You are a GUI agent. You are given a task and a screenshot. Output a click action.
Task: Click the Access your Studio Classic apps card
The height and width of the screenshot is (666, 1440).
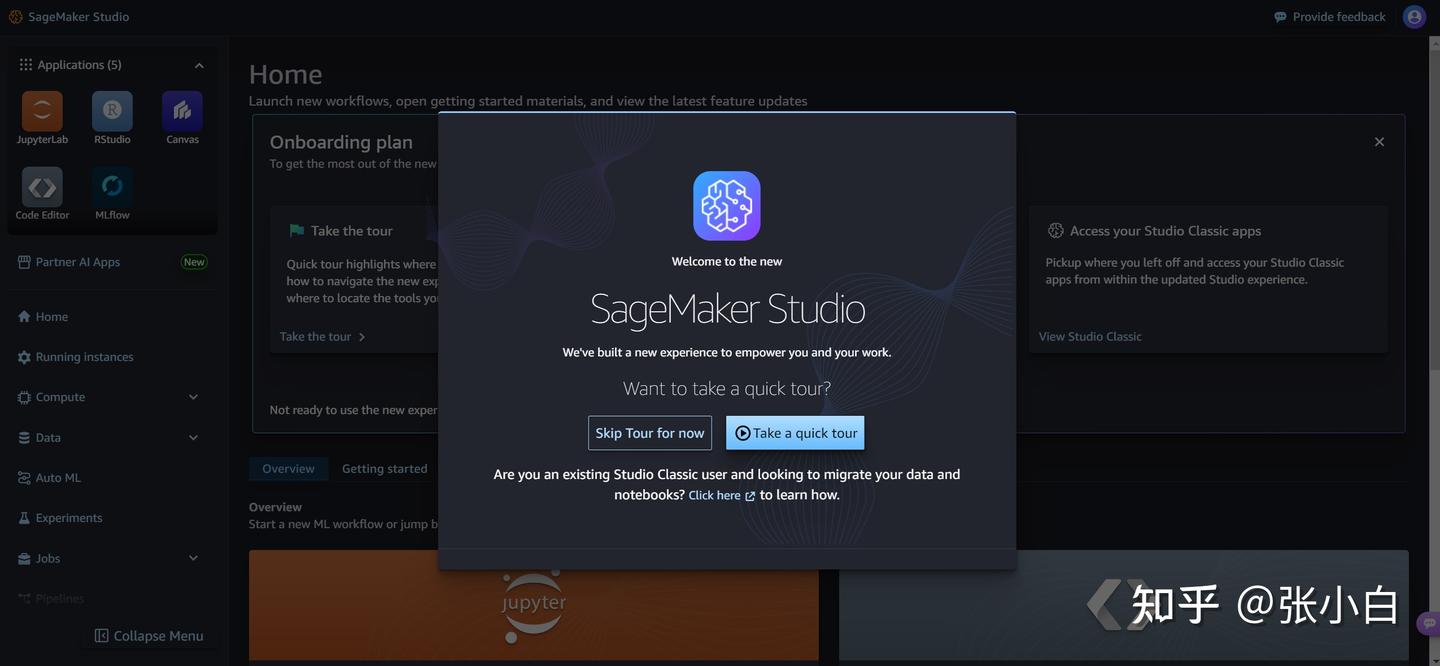[1208, 279]
